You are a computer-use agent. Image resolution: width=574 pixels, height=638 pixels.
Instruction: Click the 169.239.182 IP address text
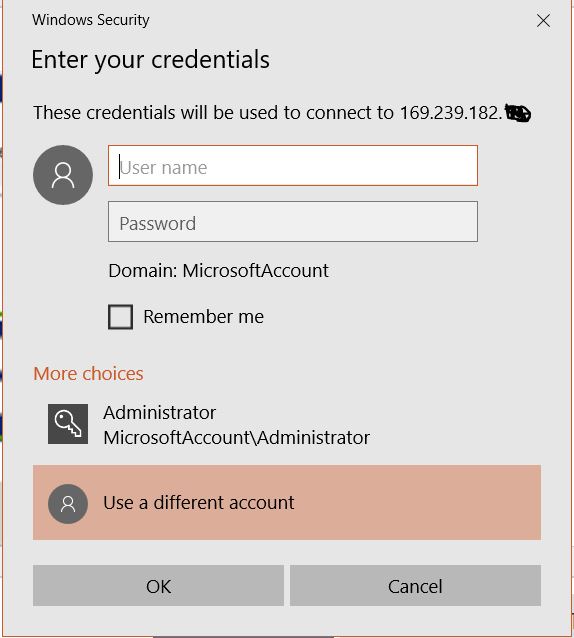point(451,113)
